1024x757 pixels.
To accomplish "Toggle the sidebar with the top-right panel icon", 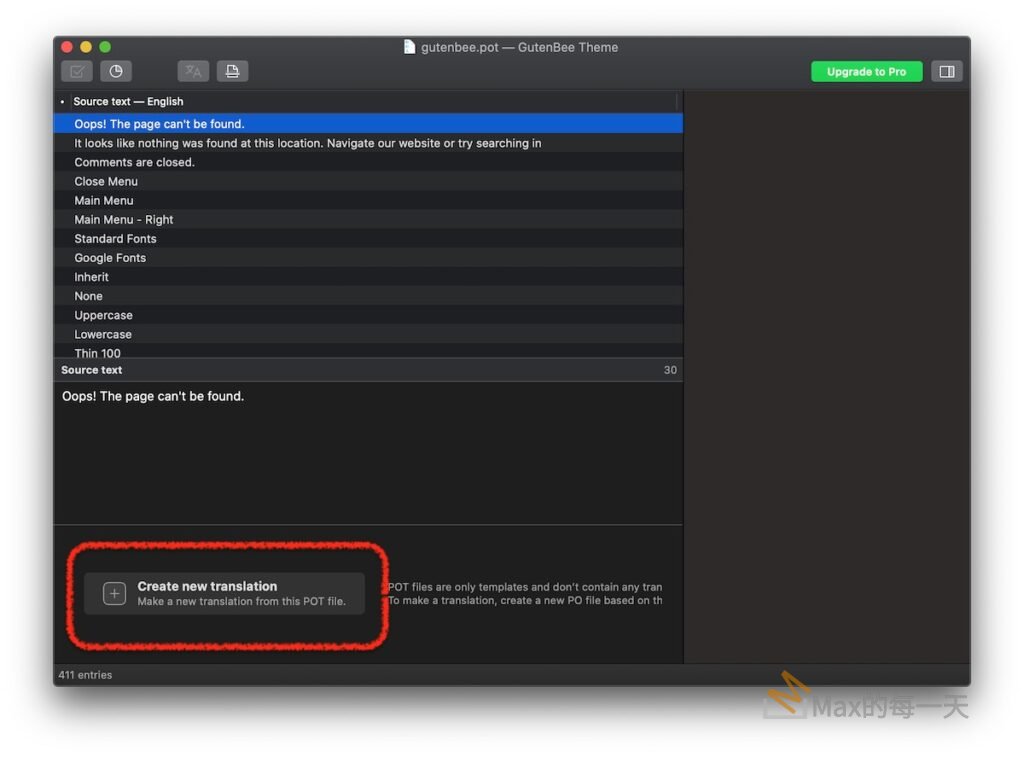I will coord(946,71).
